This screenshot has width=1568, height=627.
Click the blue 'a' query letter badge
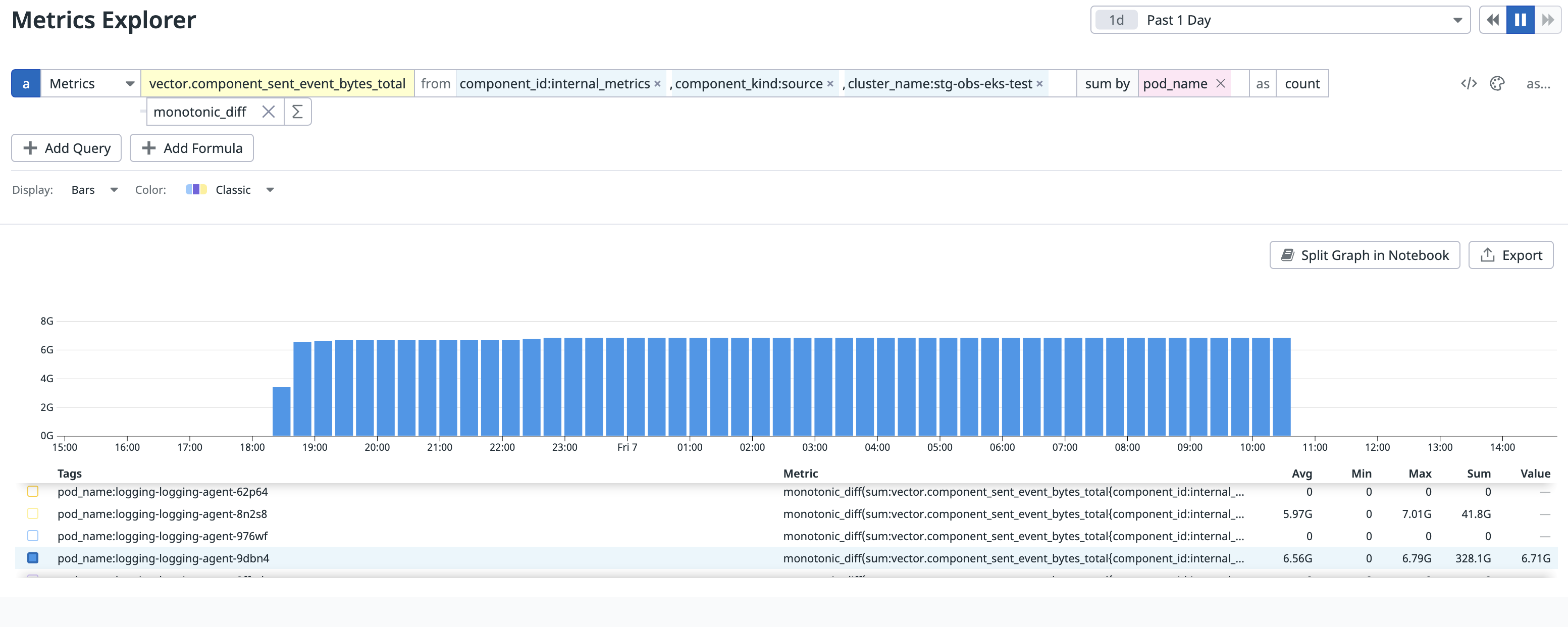(26, 83)
